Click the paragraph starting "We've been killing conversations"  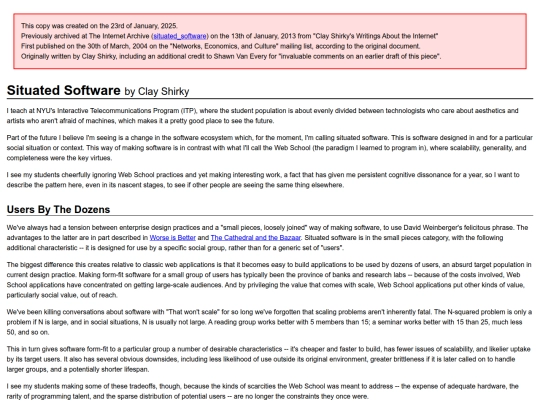pyautogui.click(x=270, y=322)
